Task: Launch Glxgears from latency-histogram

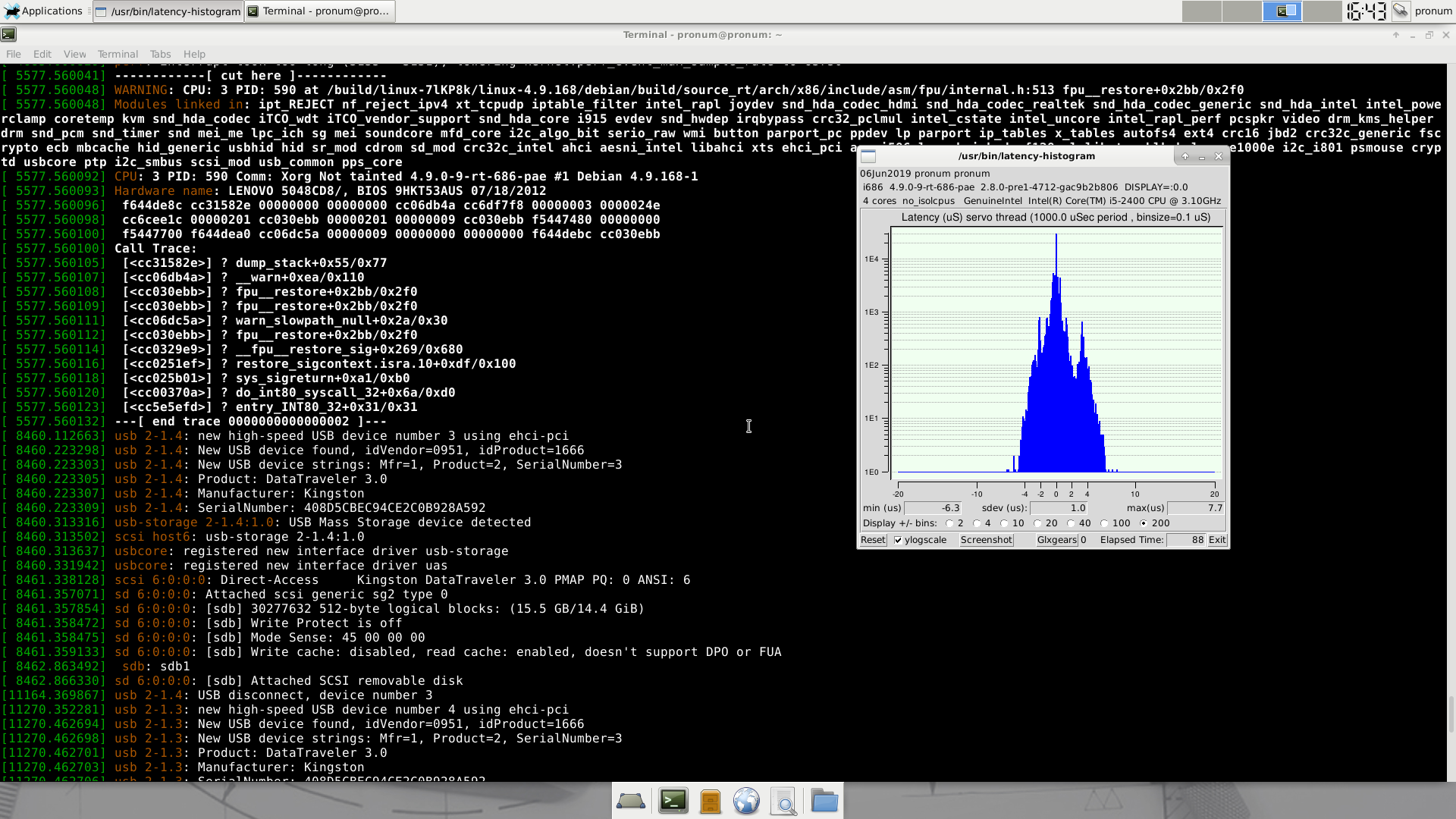Action: coord(1056,540)
